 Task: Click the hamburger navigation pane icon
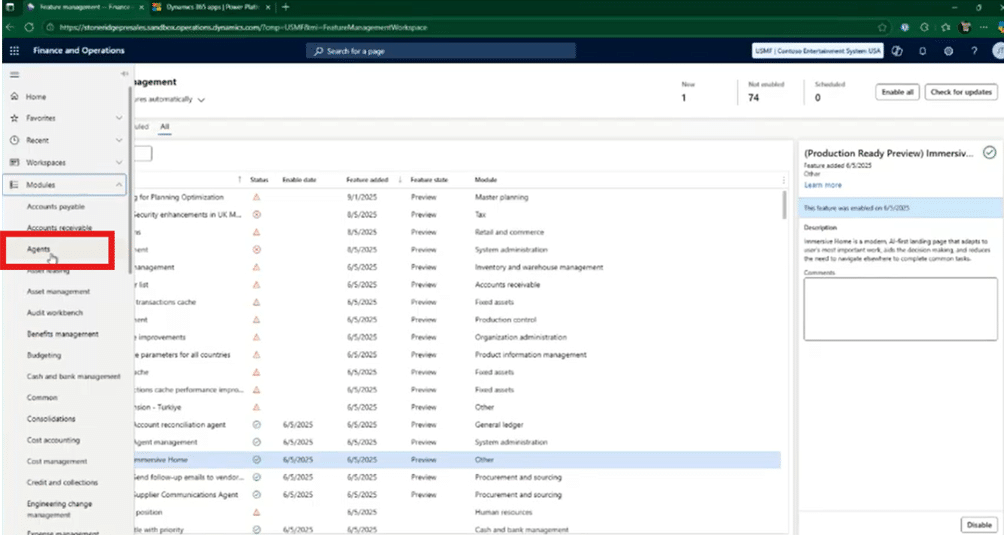14,74
